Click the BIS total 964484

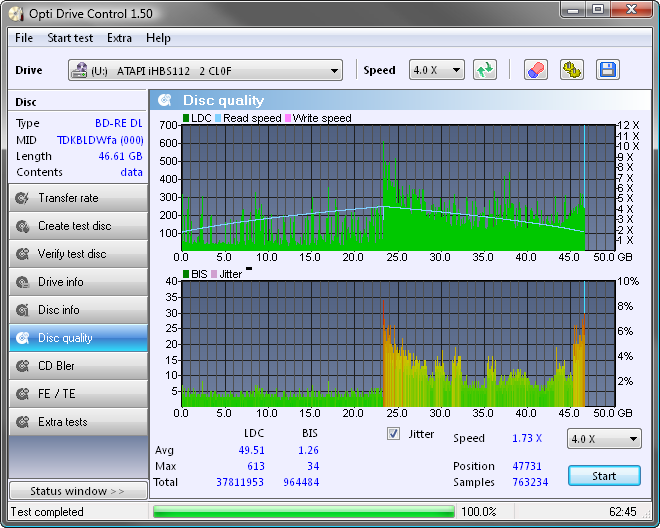click(x=301, y=482)
